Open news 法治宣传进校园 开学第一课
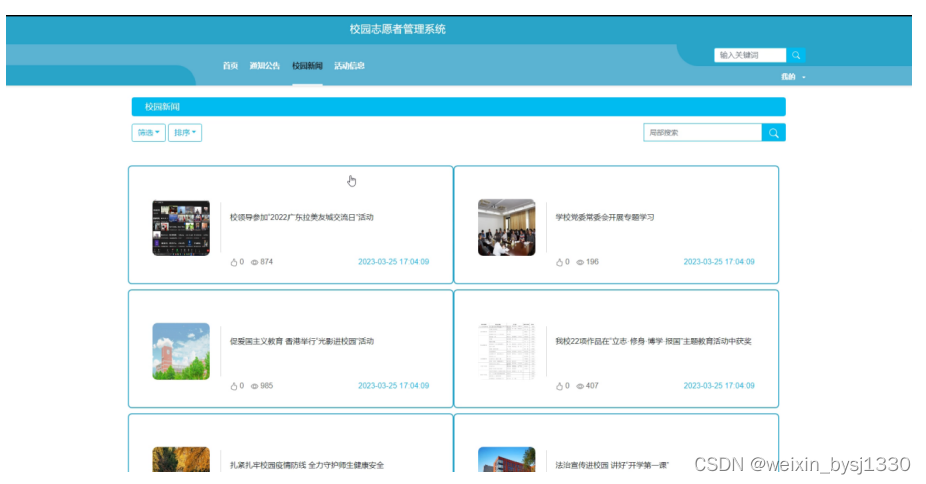The height and width of the screenshot is (484, 926). coord(612,465)
